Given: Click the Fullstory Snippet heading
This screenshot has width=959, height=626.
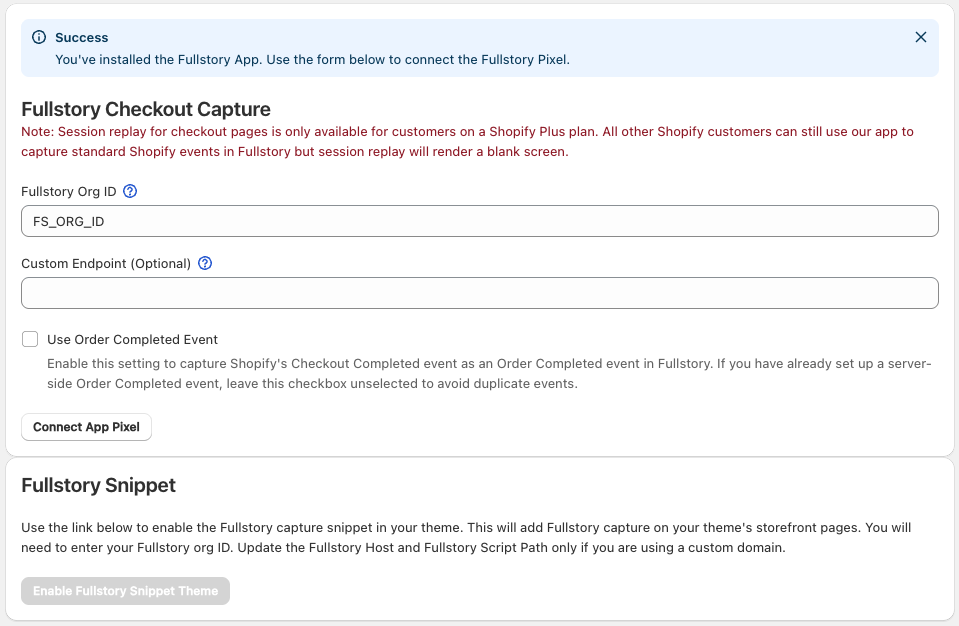Looking at the screenshot, I should click(x=98, y=485).
